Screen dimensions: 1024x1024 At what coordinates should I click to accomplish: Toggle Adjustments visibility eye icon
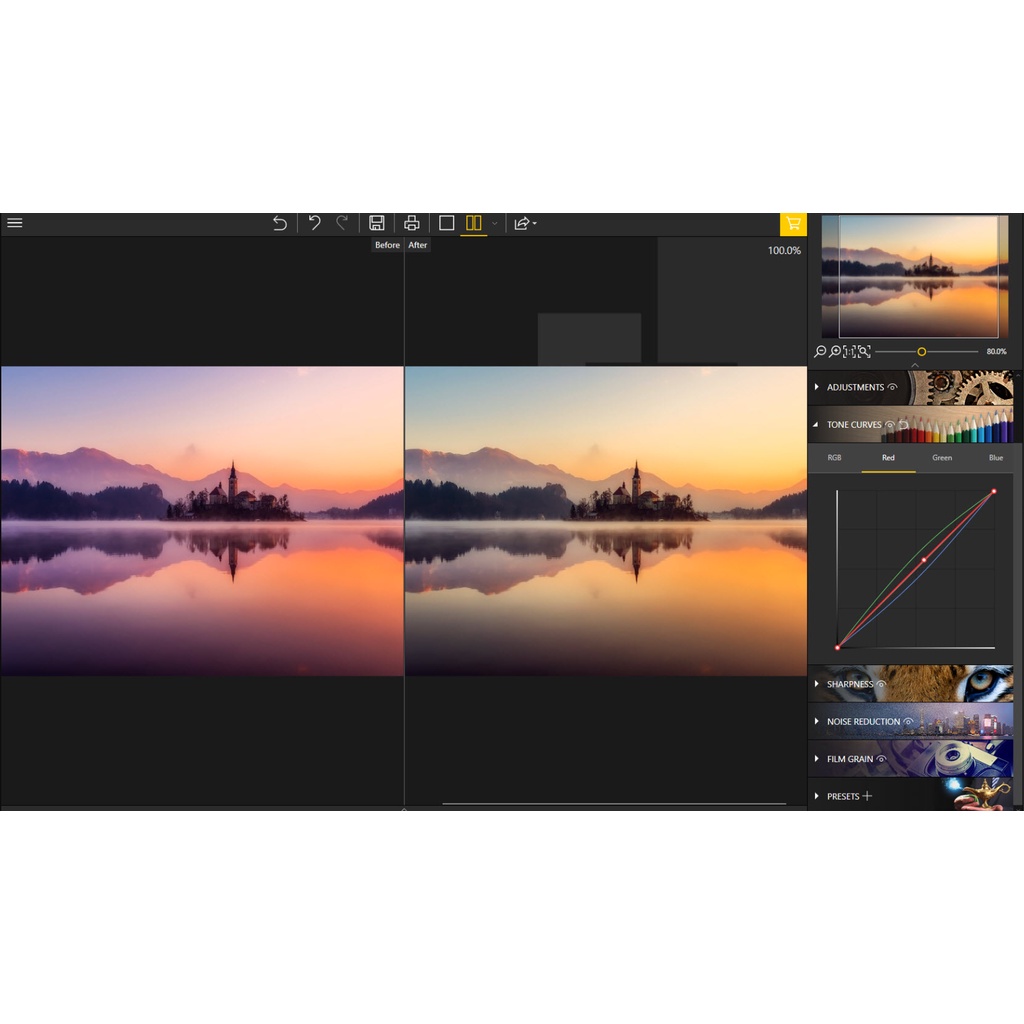(x=892, y=387)
